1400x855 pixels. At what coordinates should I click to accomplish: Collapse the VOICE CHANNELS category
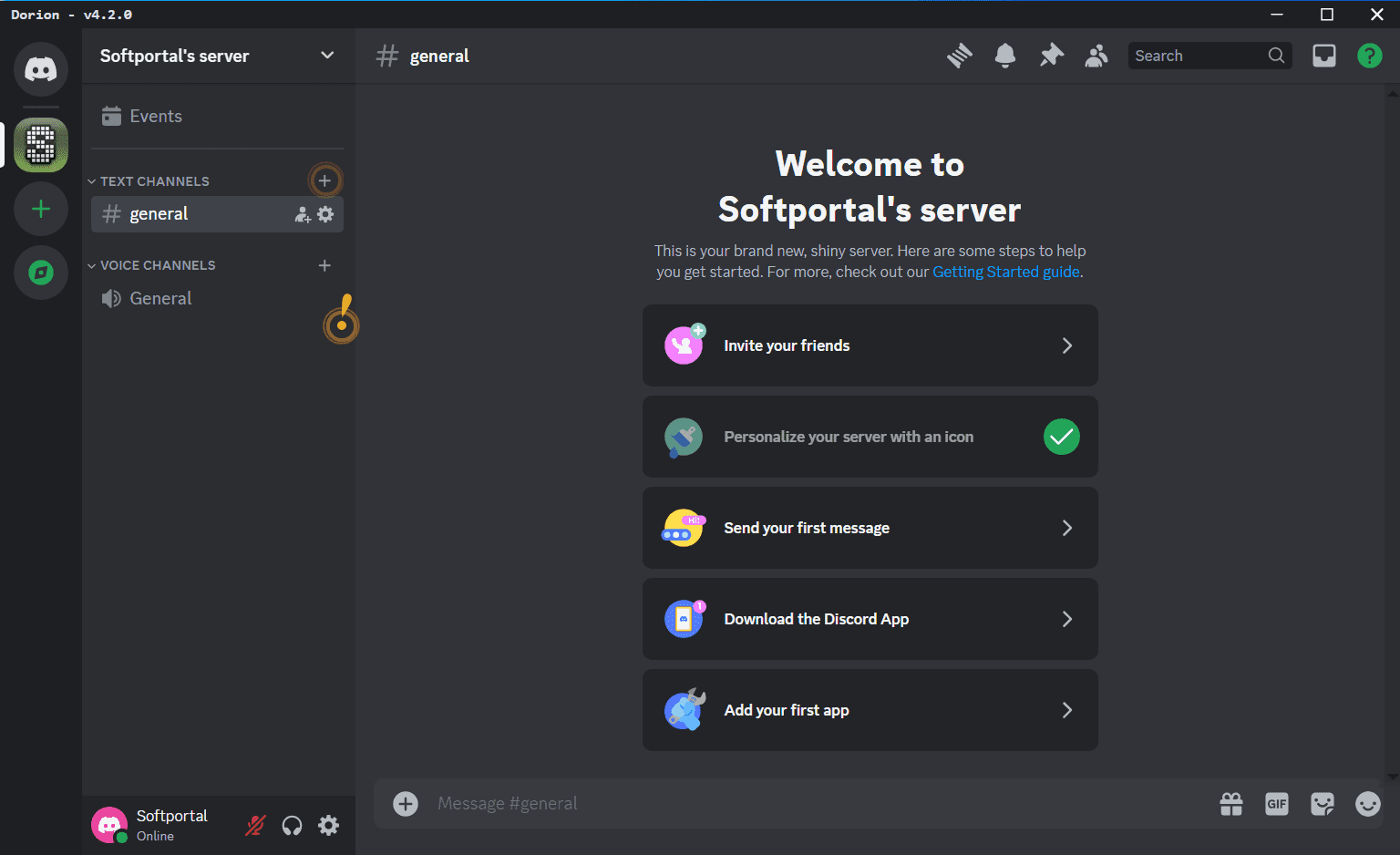tap(151, 265)
